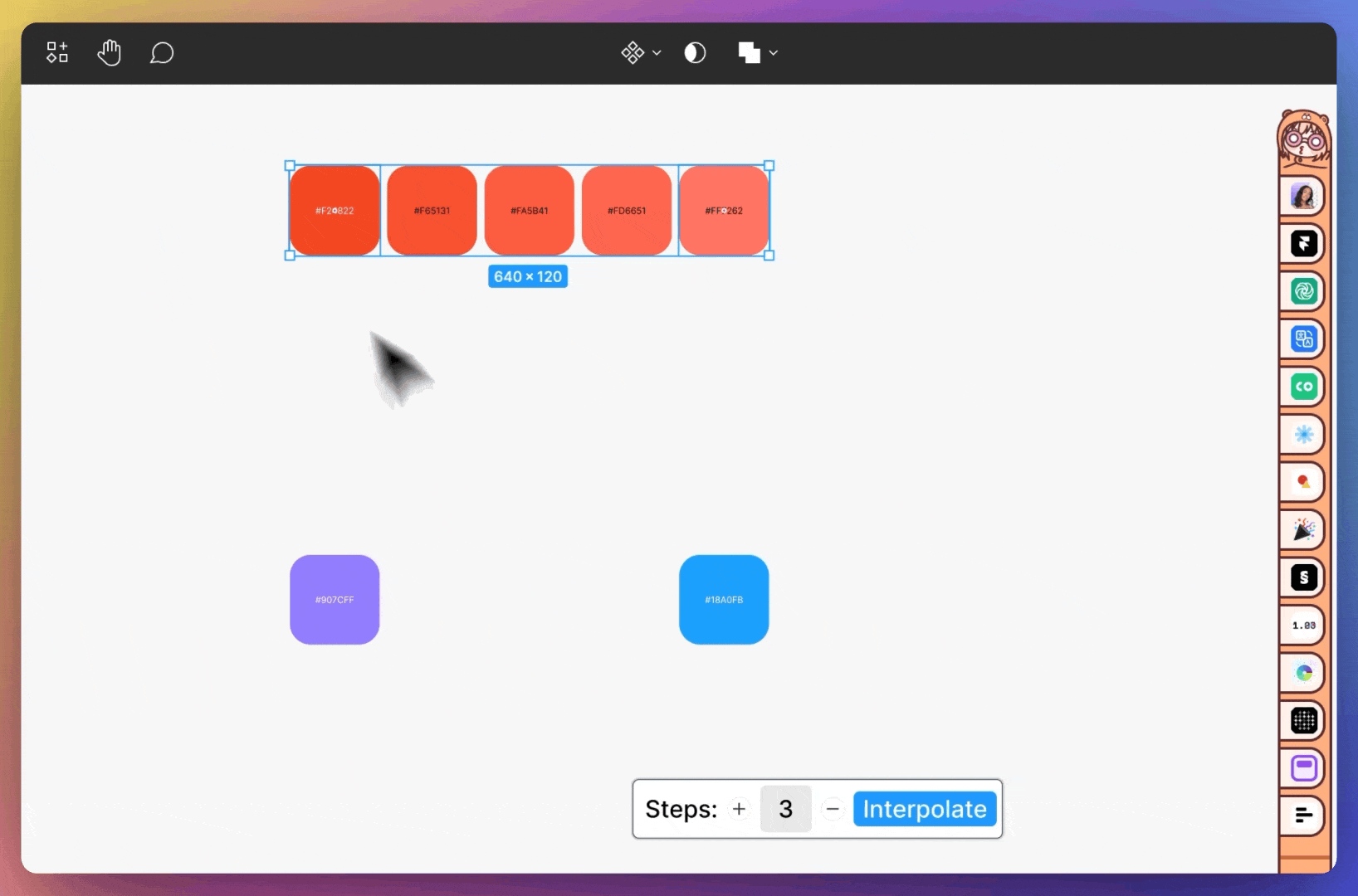Screen dimensions: 1358x896
Task: Expand the component diamonds dropdown arrow
Action: pos(657,53)
